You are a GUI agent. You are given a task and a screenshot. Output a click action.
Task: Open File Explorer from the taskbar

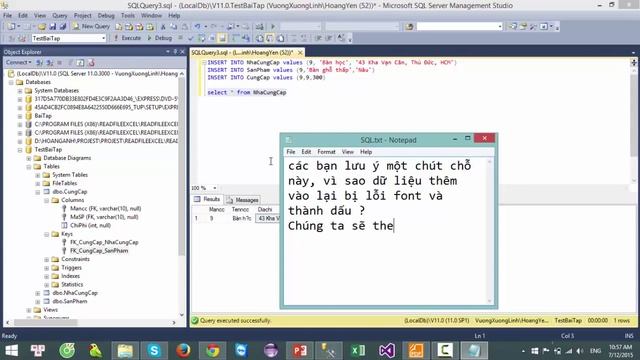(x=125, y=350)
